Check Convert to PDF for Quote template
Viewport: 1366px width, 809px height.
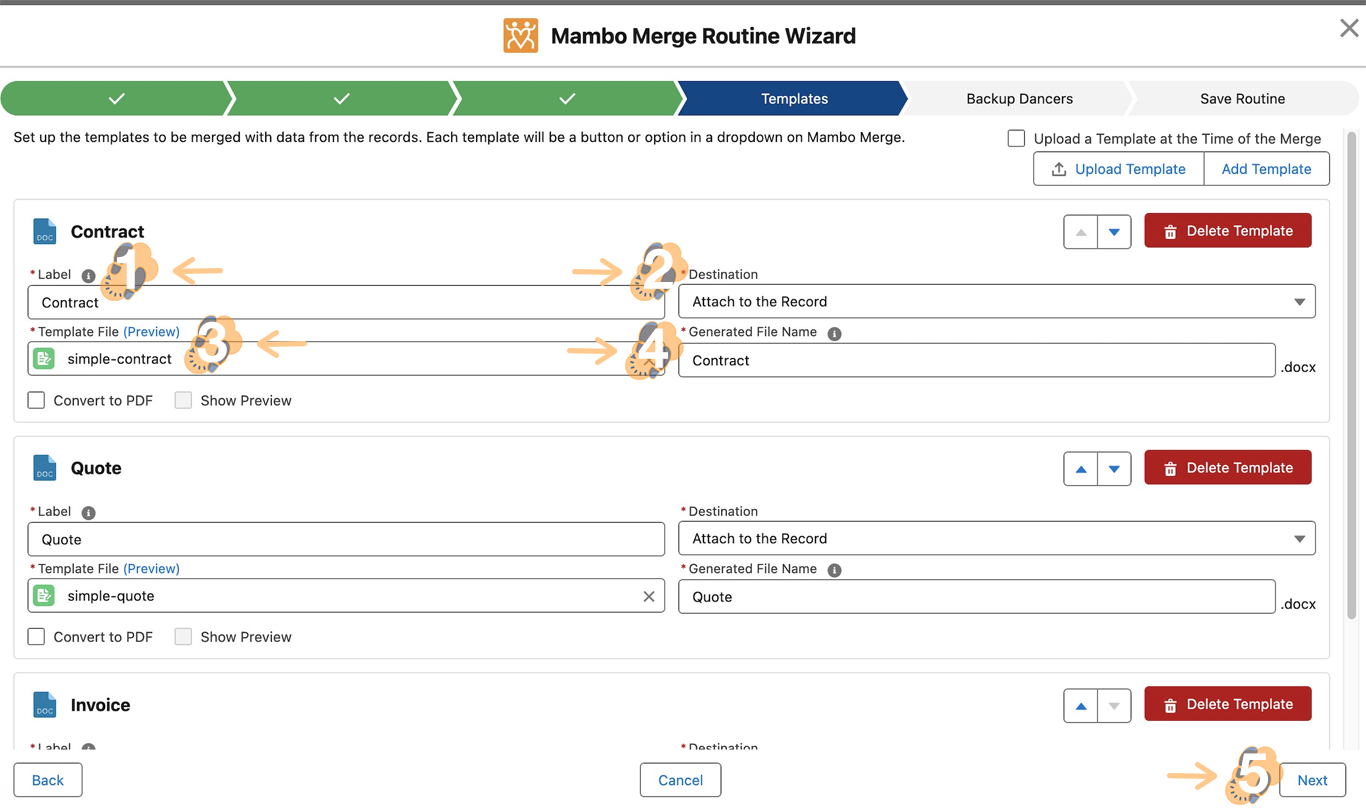(x=37, y=637)
